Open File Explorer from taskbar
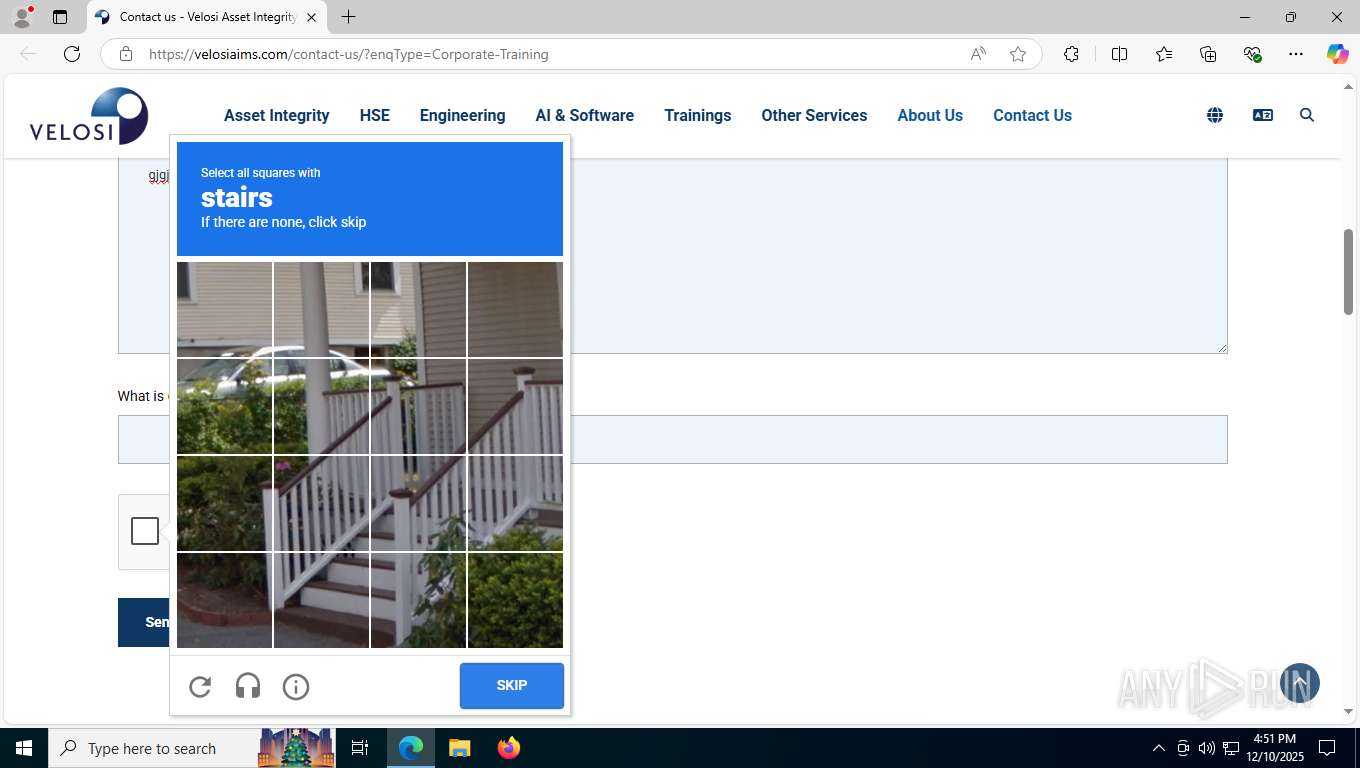Viewport: 1360px width, 768px height. pyautogui.click(x=459, y=748)
